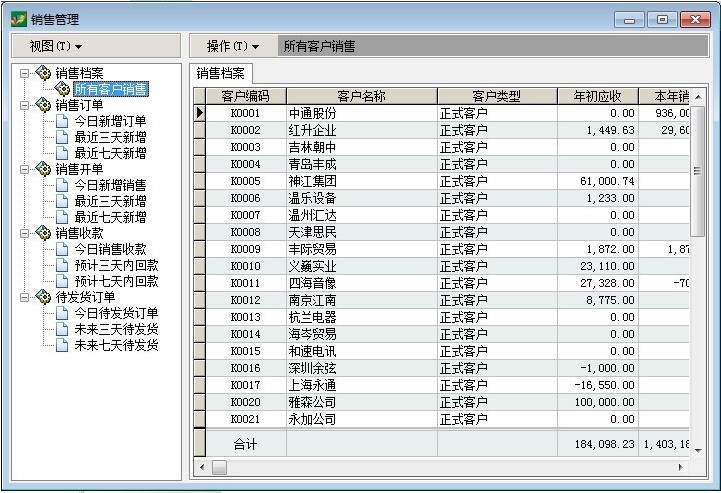Collapse the 销售开单 tree node
The width and height of the screenshot is (721, 493).
pyautogui.click(x=24, y=169)
